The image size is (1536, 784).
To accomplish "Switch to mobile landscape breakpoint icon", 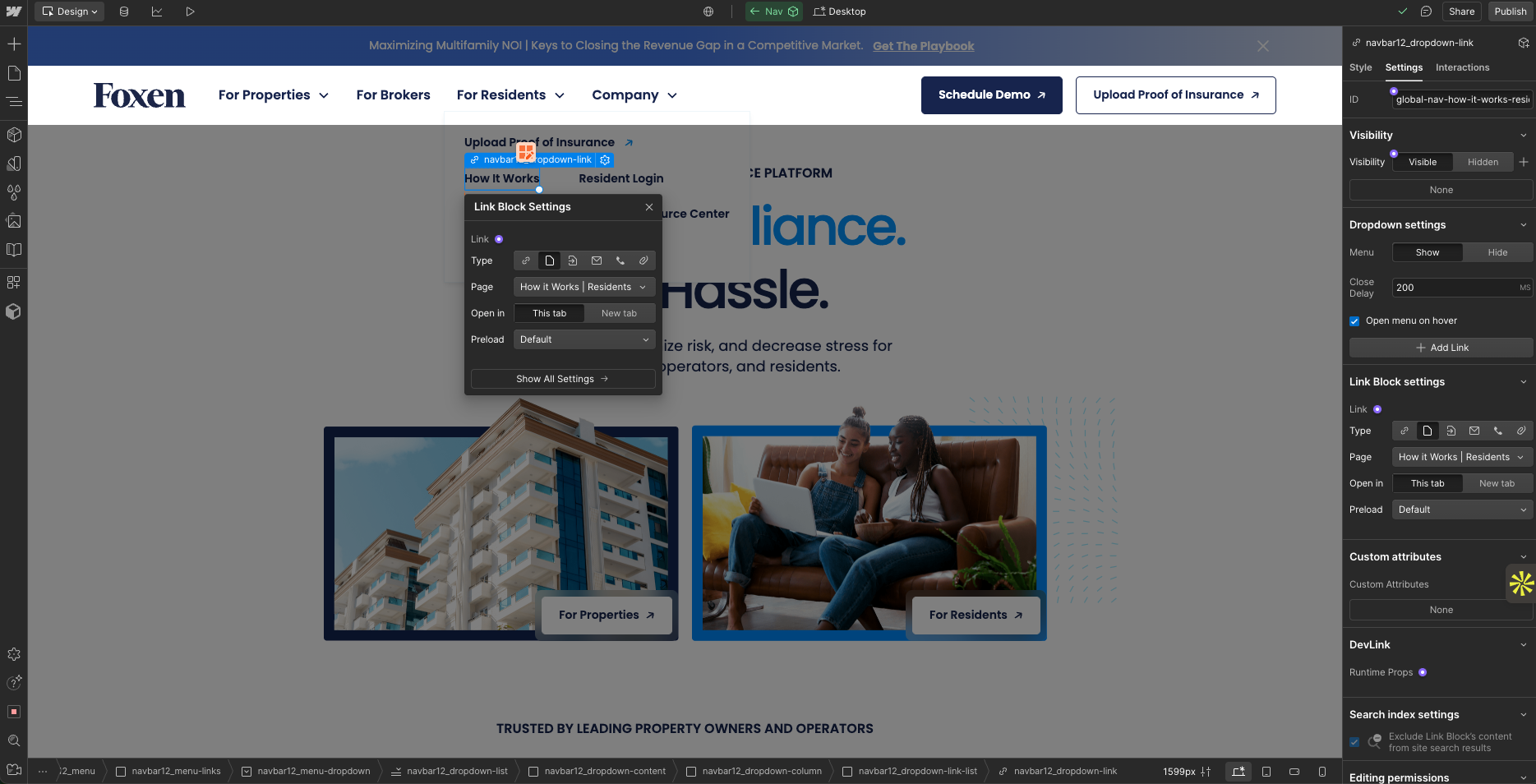I will tap(1294, 772).
